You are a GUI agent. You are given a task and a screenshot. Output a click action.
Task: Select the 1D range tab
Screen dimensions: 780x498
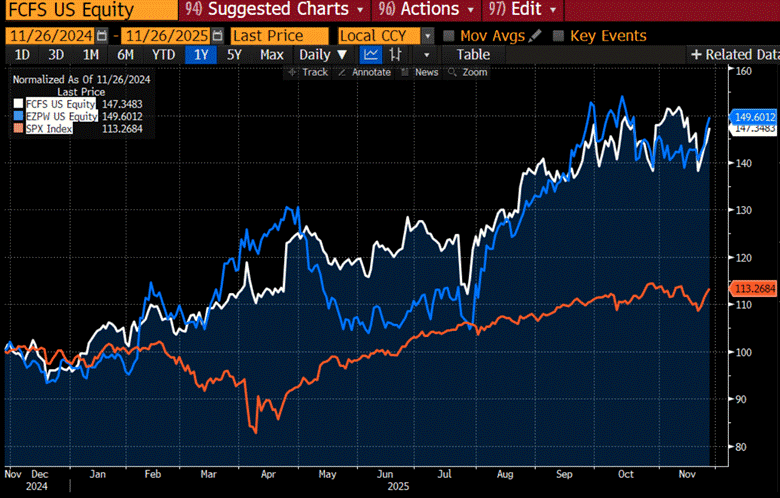(22, 55)
